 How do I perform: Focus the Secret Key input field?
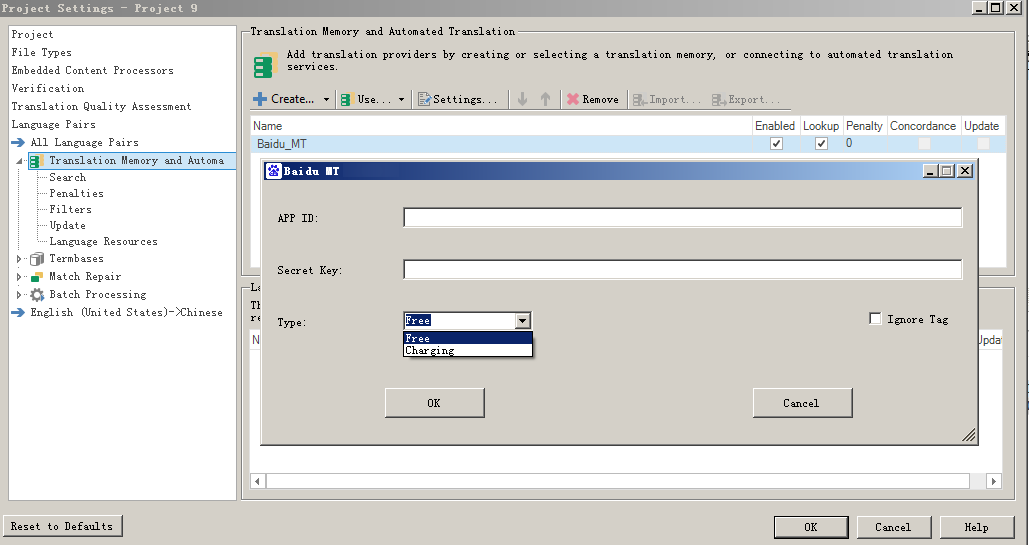coord(682,269)
